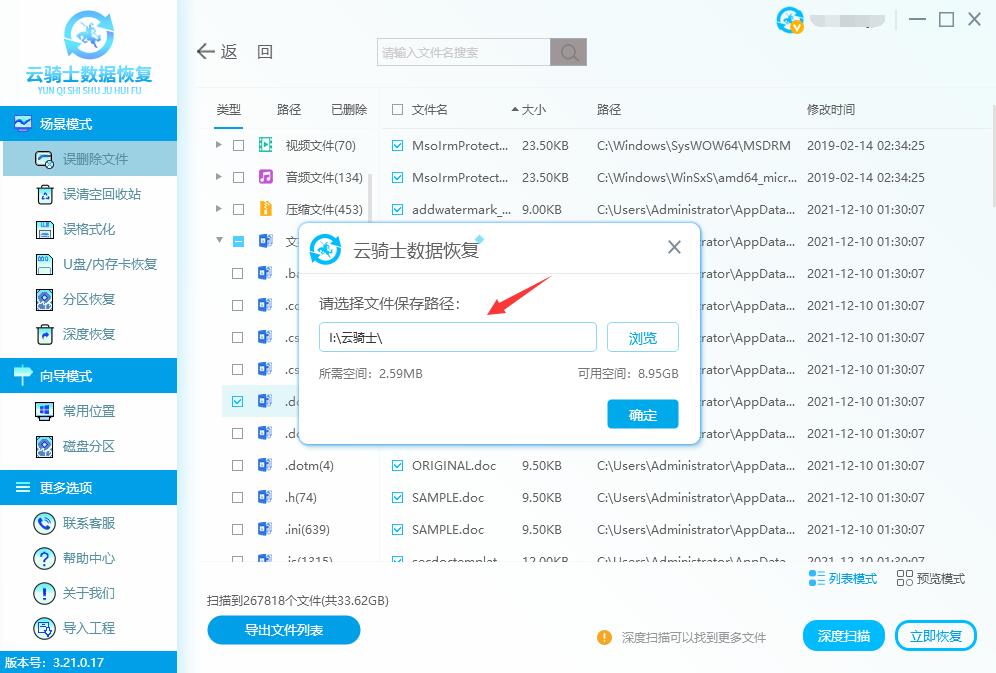The image size is (996, 673).
Task: Uncheck the addwatermark file checkbox
Action: (398, 209)
